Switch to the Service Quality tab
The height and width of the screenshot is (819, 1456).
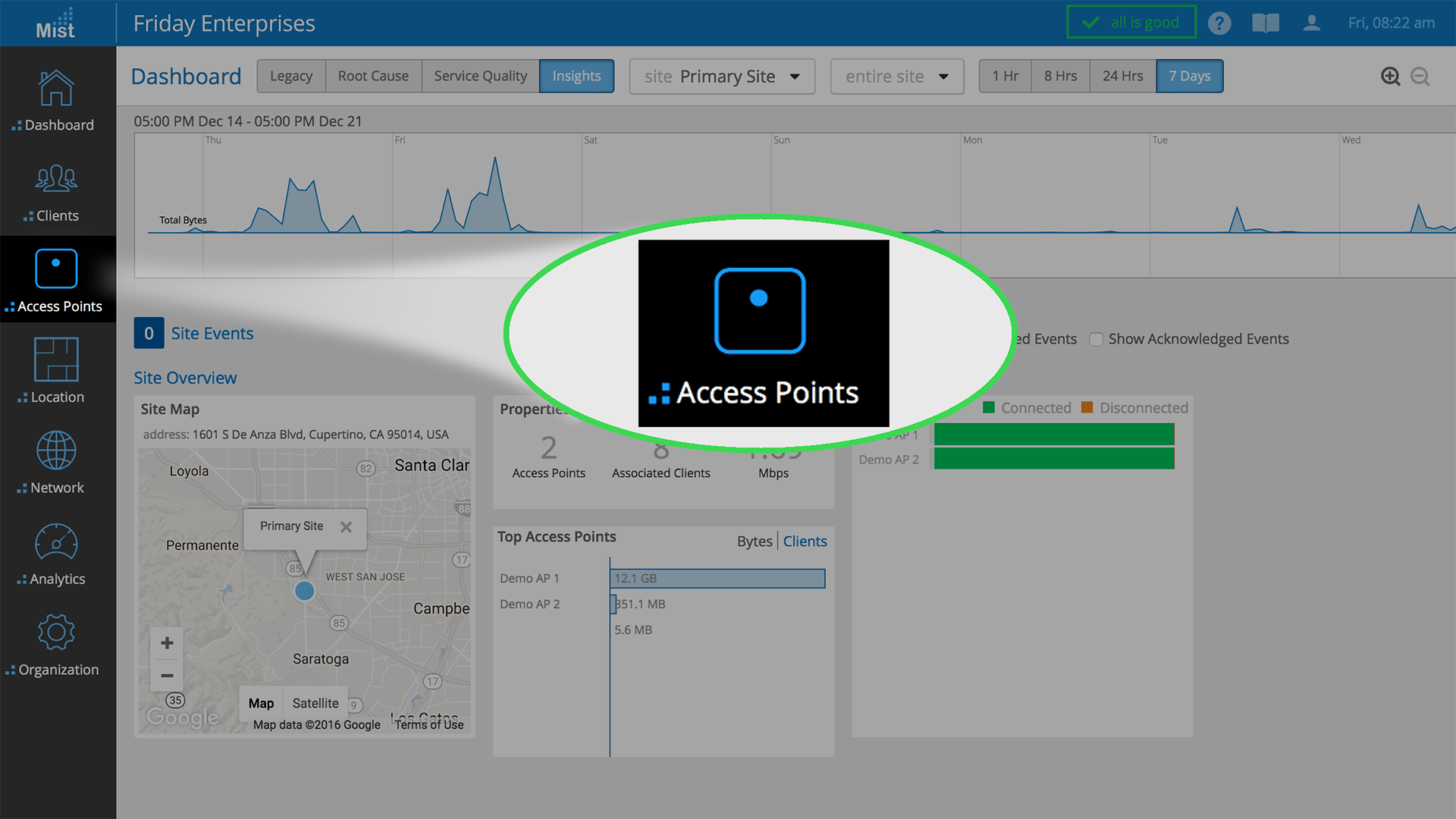click(480, 77)
